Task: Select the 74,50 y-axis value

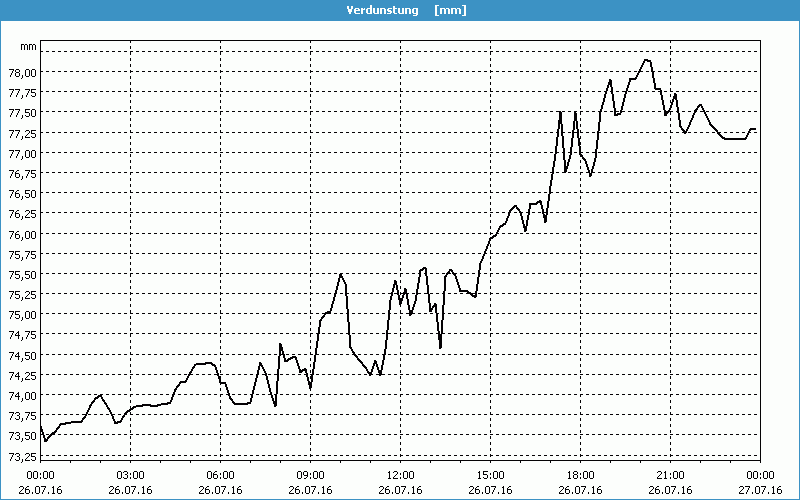Action: pos(23,355)
